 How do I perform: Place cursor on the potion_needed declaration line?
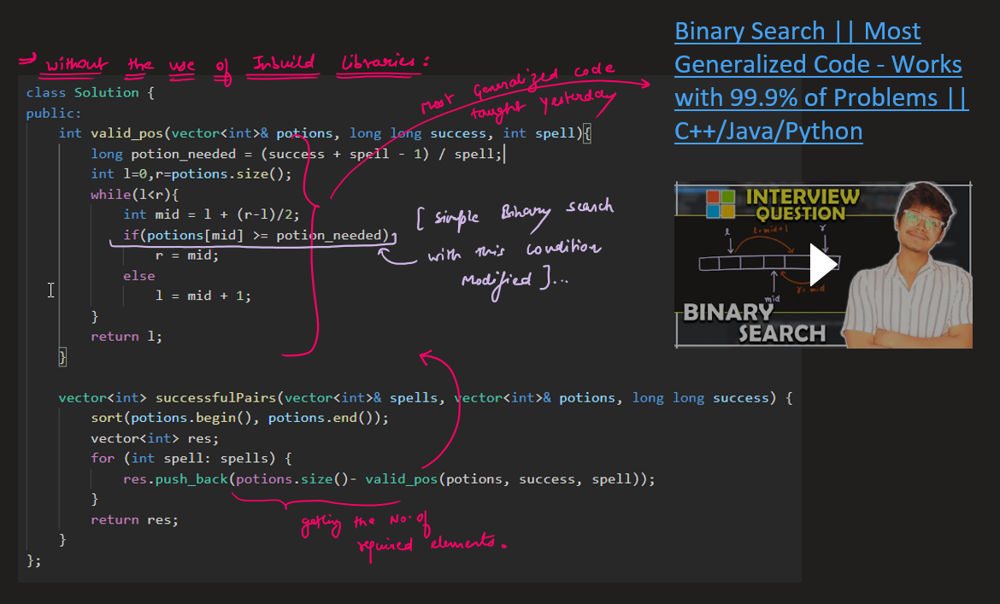[296, 154]
